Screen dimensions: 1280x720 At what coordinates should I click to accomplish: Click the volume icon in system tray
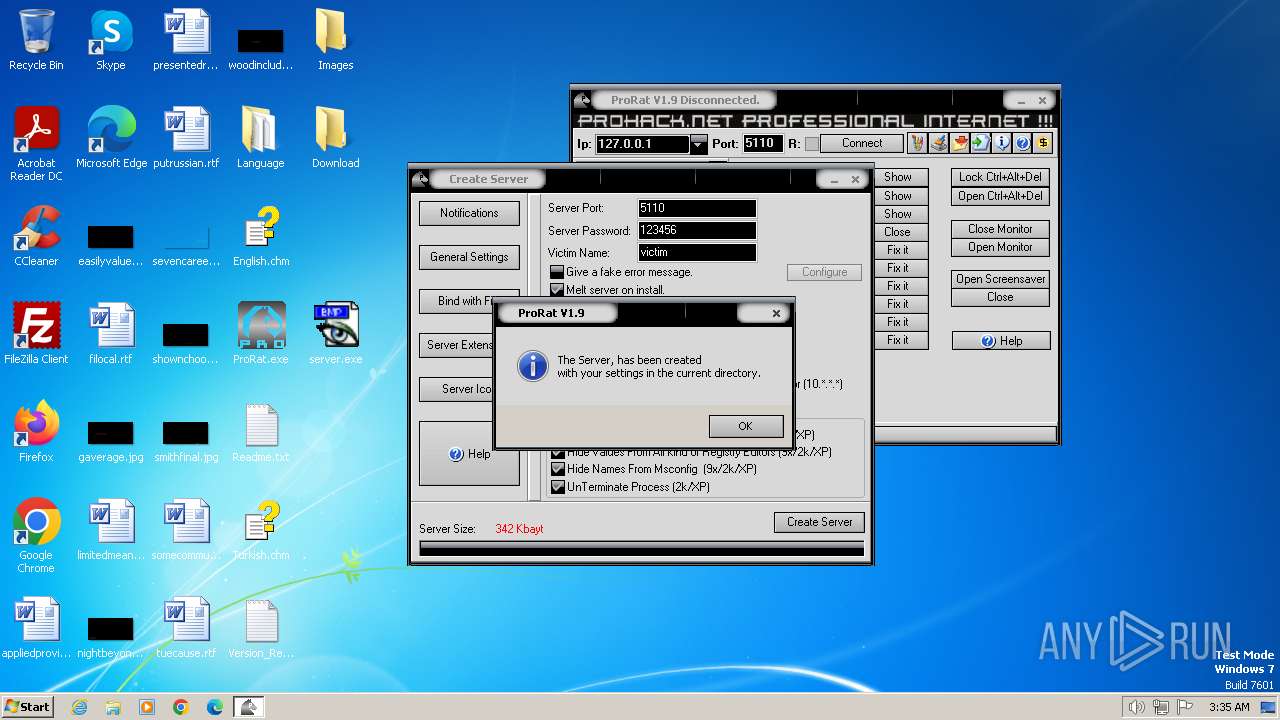[1136, 707]
